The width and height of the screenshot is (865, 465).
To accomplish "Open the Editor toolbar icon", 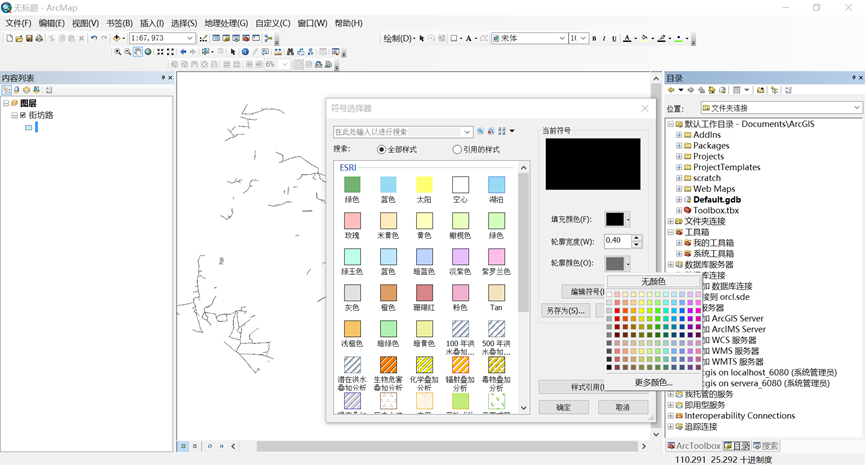I will point(204,38).
